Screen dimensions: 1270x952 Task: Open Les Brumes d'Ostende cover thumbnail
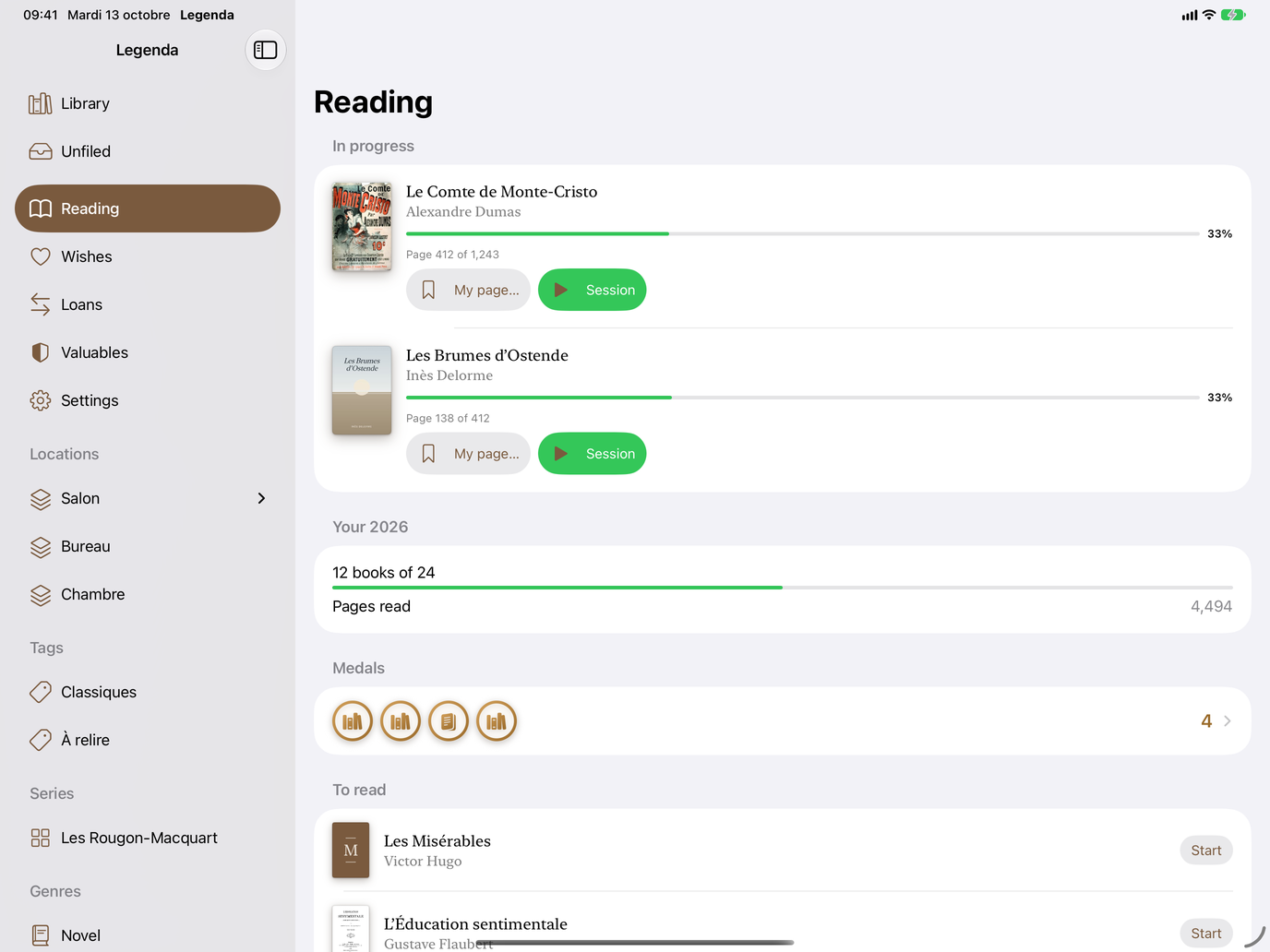click(362, 390)
